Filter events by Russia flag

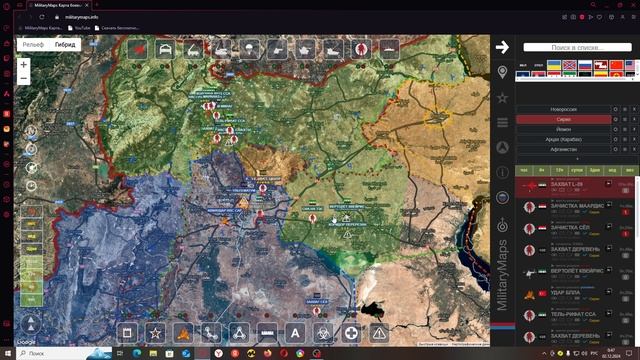tap(585, 65)
